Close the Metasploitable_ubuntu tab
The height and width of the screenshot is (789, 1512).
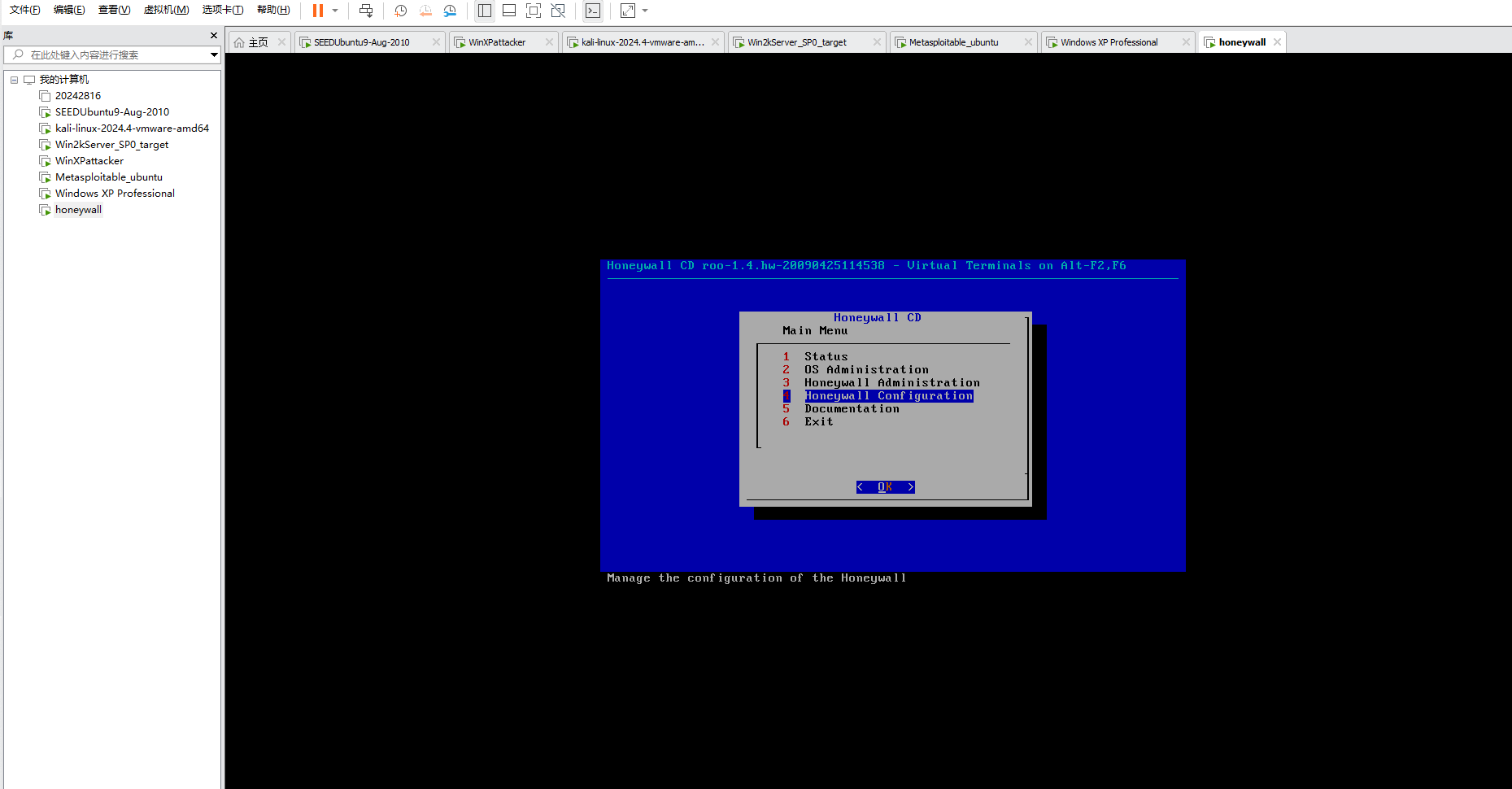pyautogui.click(x=1028, y=42)
